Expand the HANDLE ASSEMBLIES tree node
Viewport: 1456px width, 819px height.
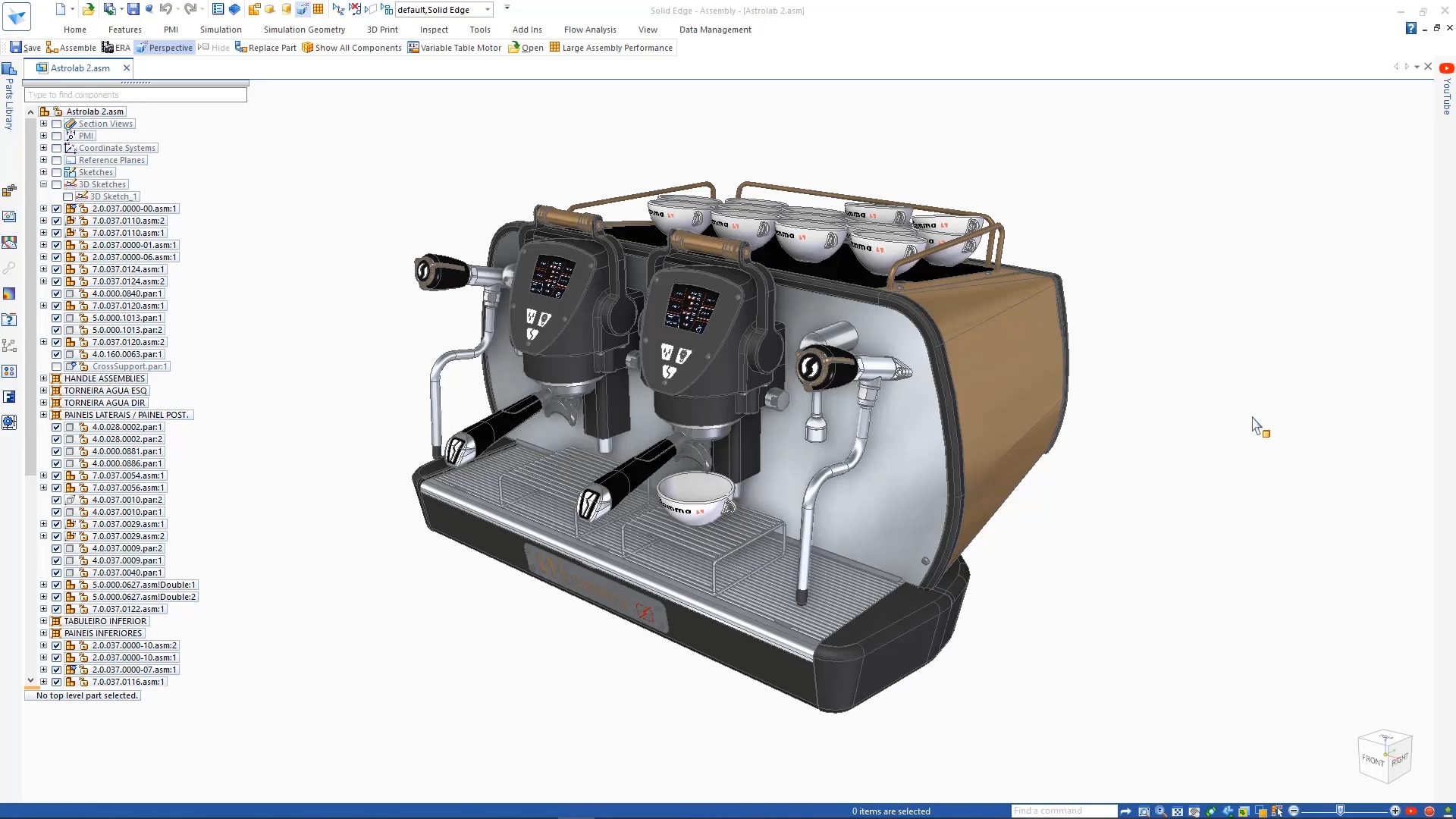[x=43, y=378]
